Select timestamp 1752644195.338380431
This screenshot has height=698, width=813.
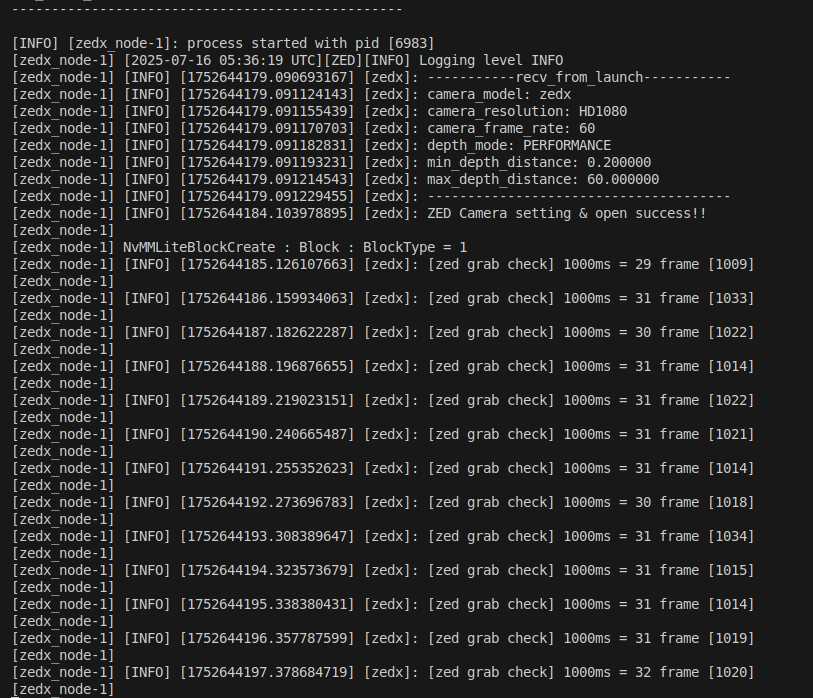[267, 605]
